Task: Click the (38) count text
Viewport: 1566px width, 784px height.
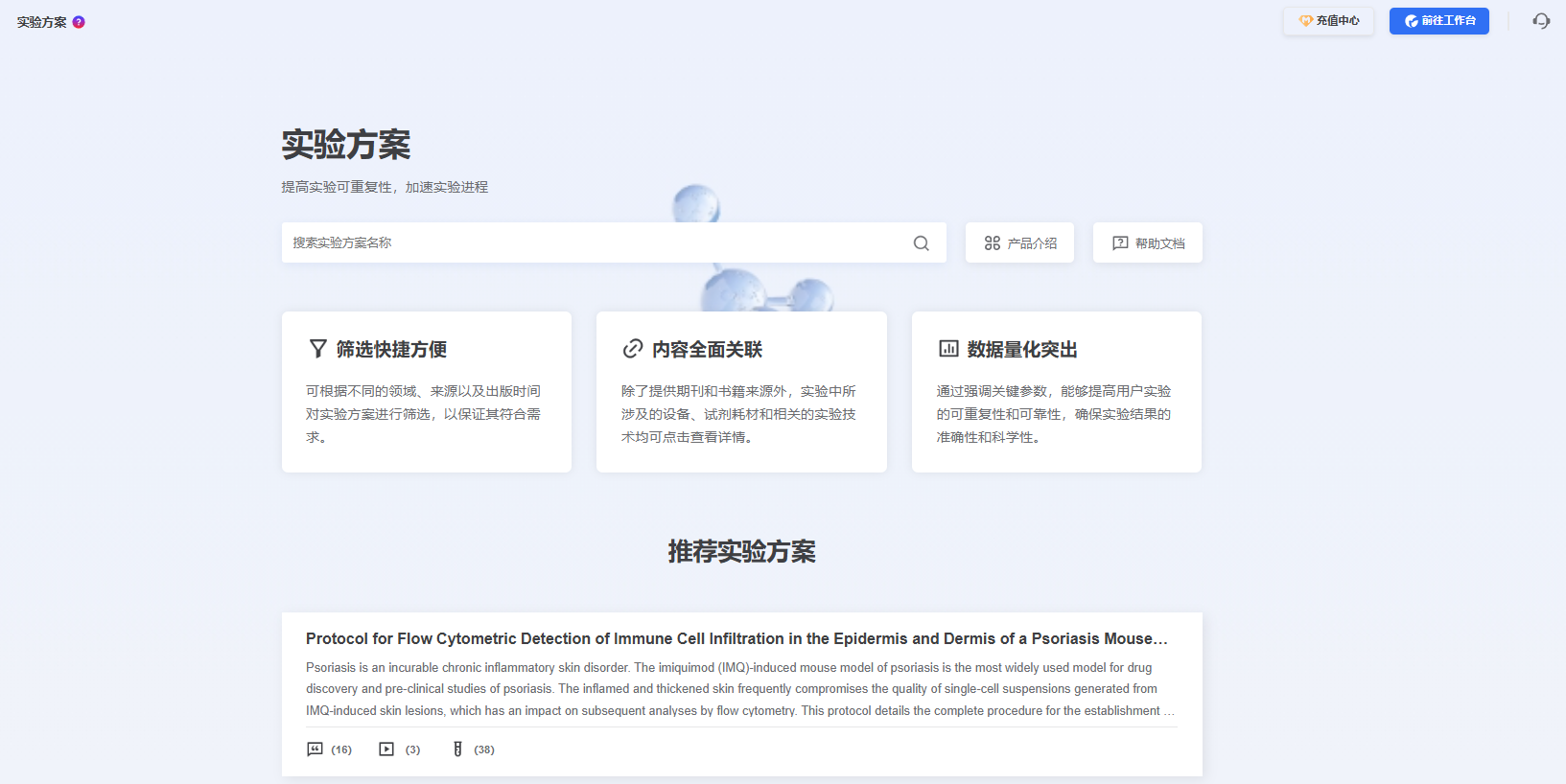Action: [x=484, y=749]
